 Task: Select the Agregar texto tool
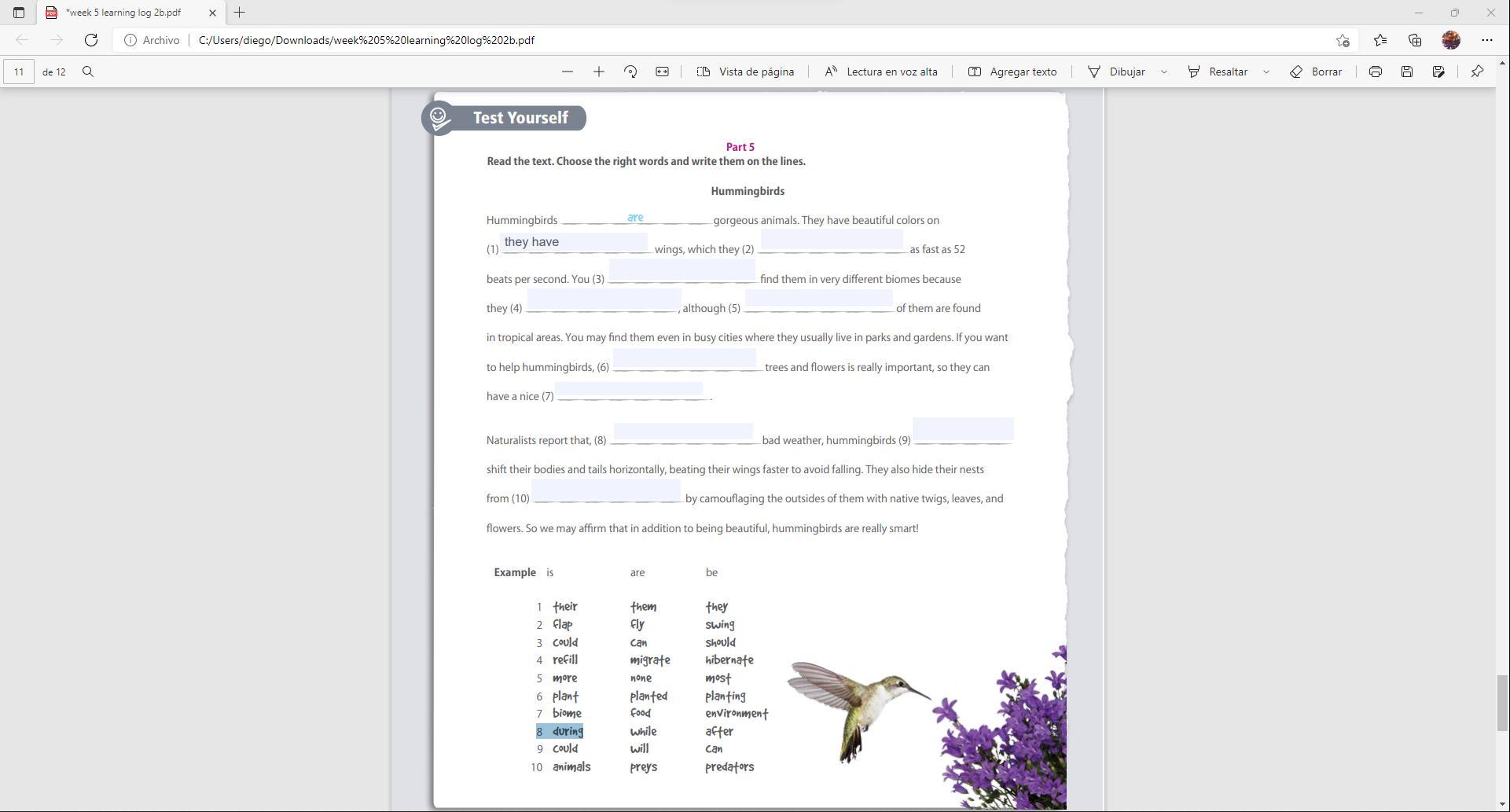(1012, 72)
